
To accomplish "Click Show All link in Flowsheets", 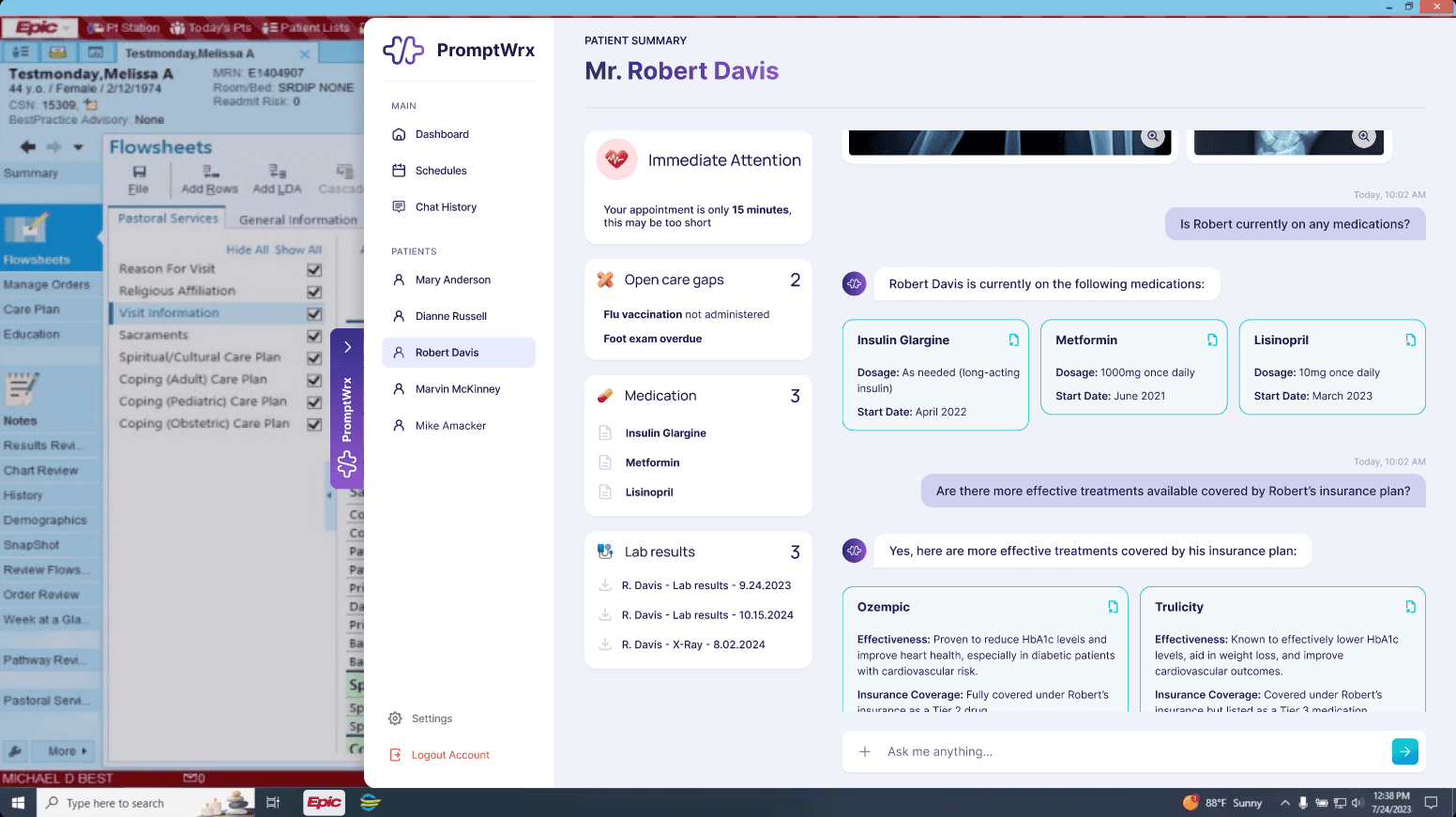I will (x=298, y=250).
